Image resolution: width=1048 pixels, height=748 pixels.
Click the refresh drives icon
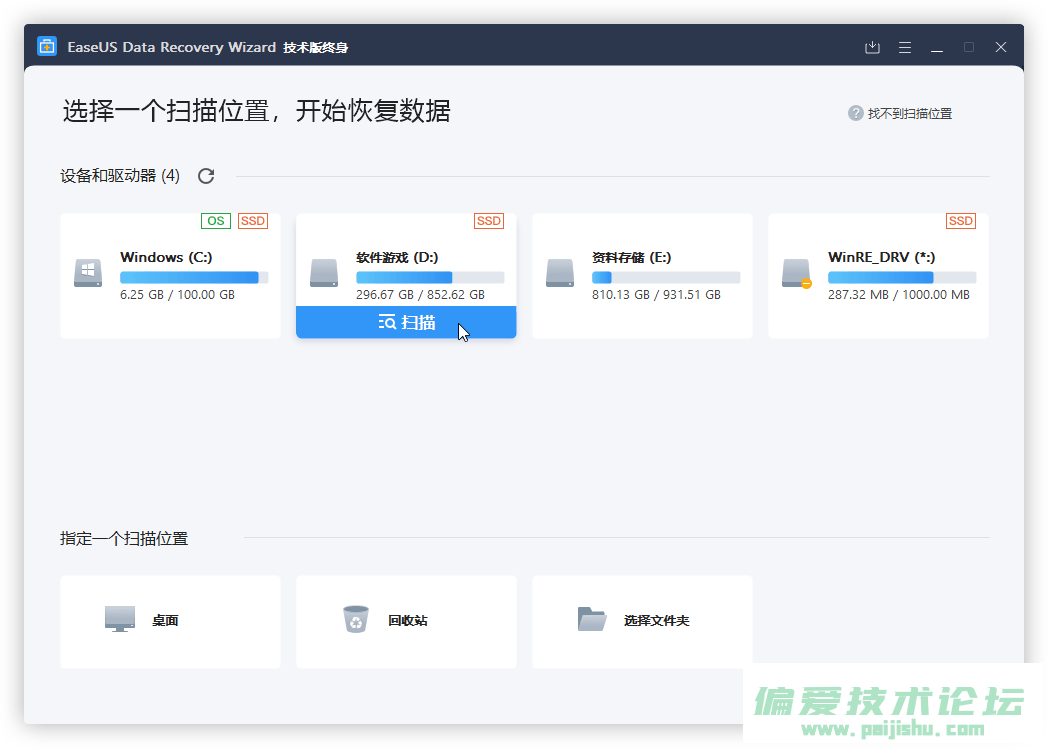tap(206, 176)
